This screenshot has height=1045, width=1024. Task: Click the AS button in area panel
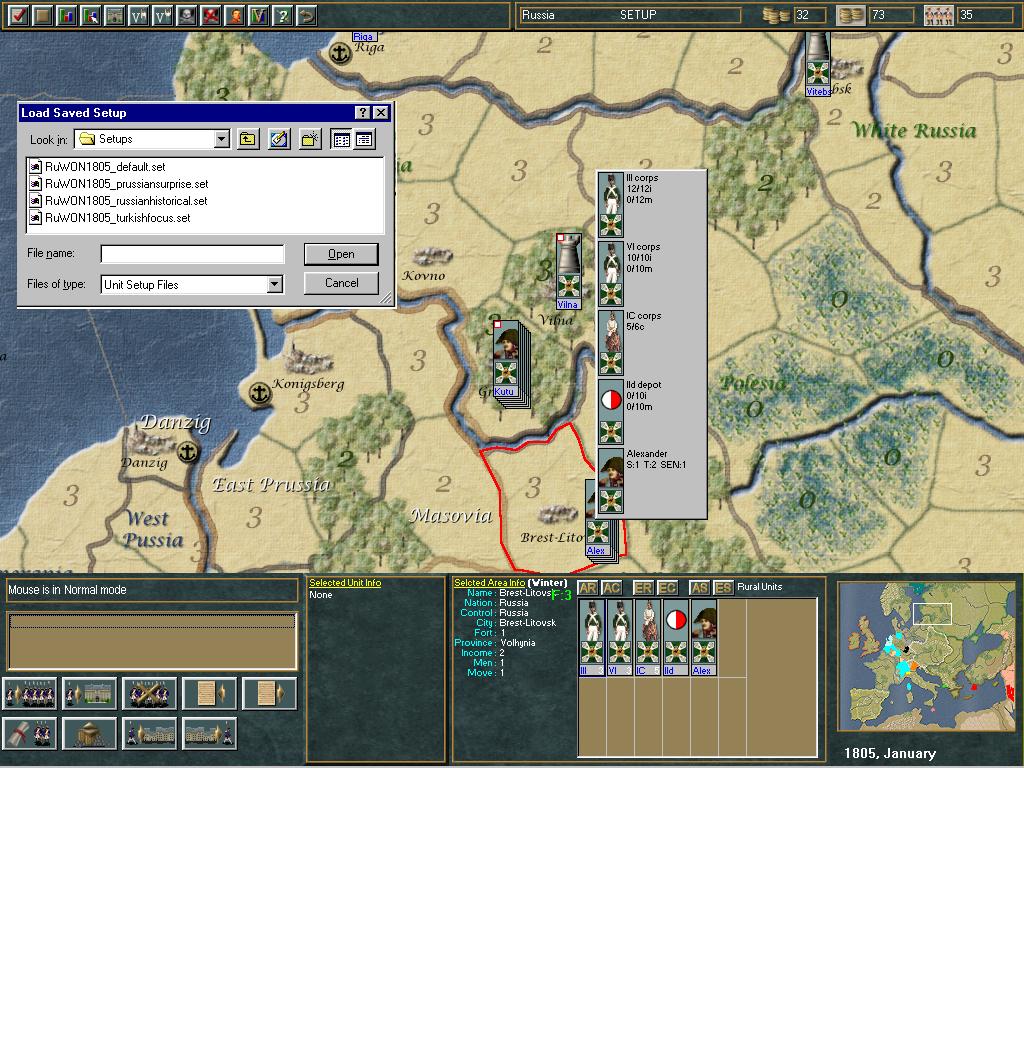tap(699, 588)
